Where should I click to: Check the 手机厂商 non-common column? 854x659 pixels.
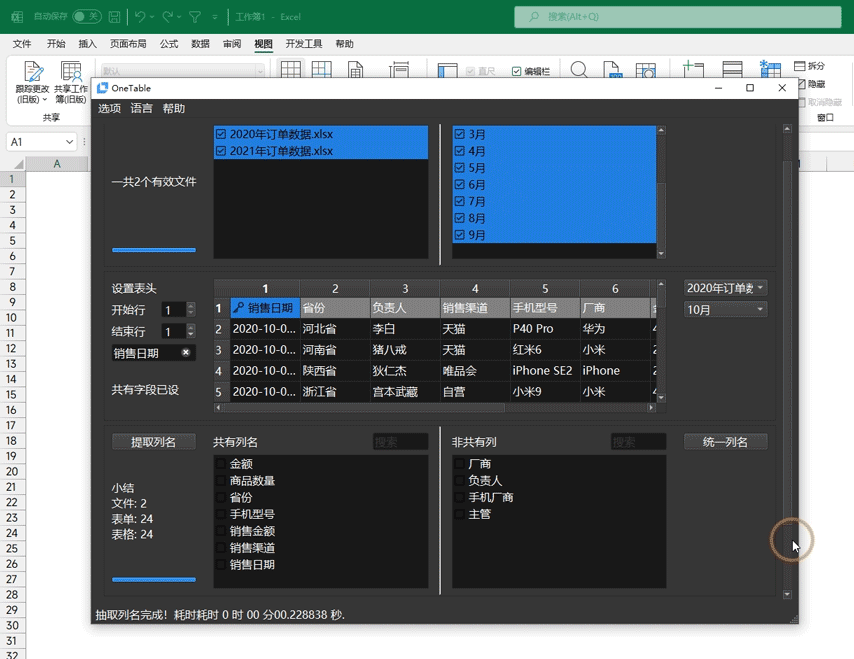coord(459,497)
